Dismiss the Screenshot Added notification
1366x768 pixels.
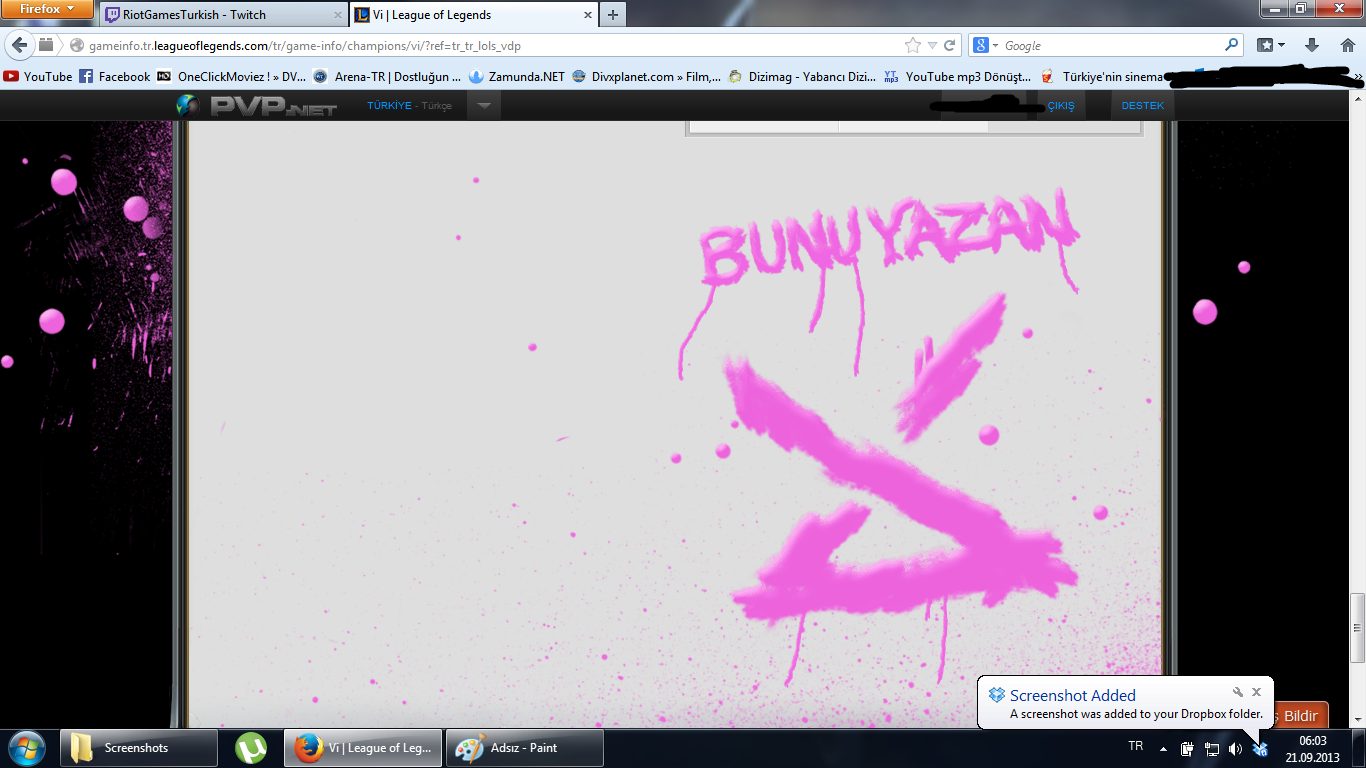[x=1257, y=691]
